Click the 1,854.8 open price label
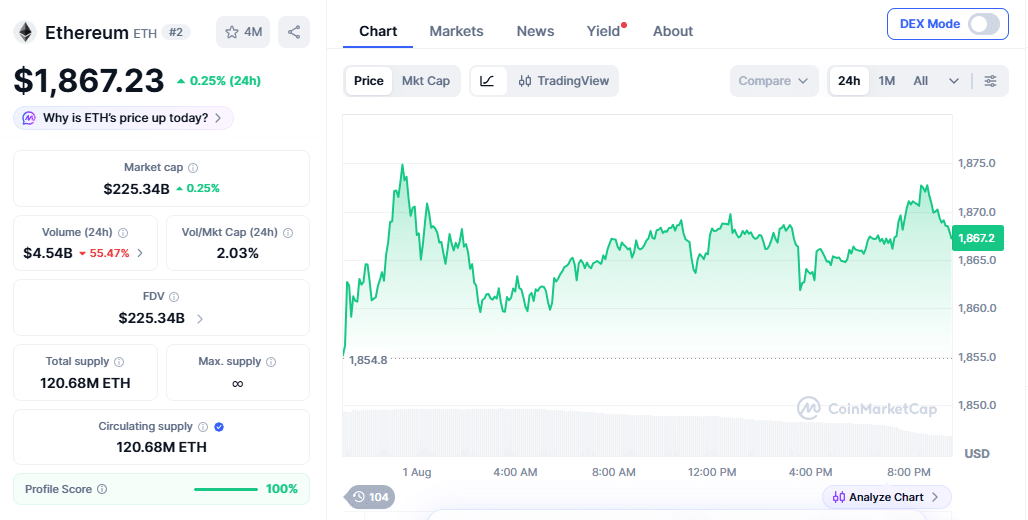The image size is (1028, 520). pos(368,360)
